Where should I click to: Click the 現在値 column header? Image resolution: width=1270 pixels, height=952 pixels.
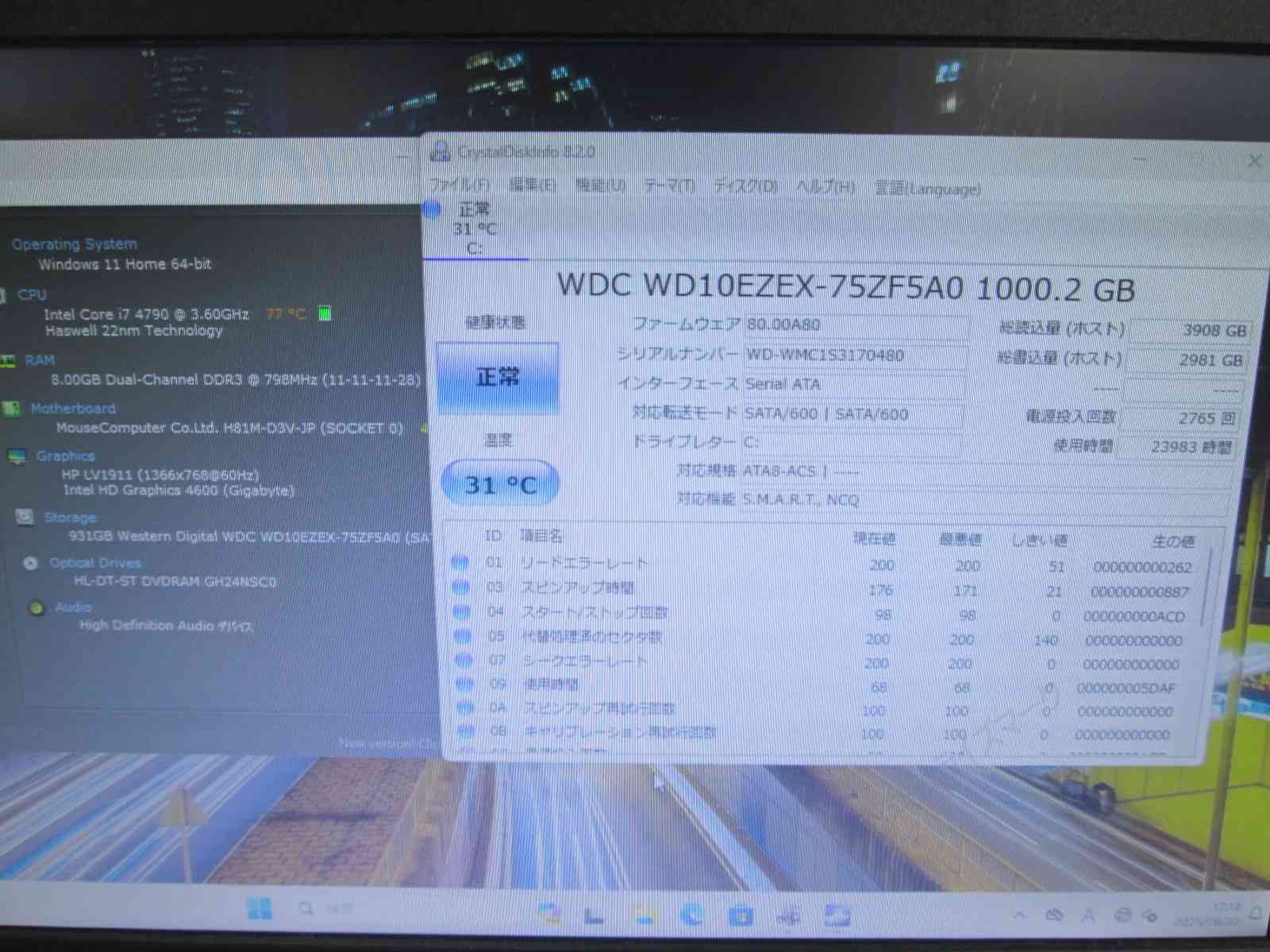874,539
